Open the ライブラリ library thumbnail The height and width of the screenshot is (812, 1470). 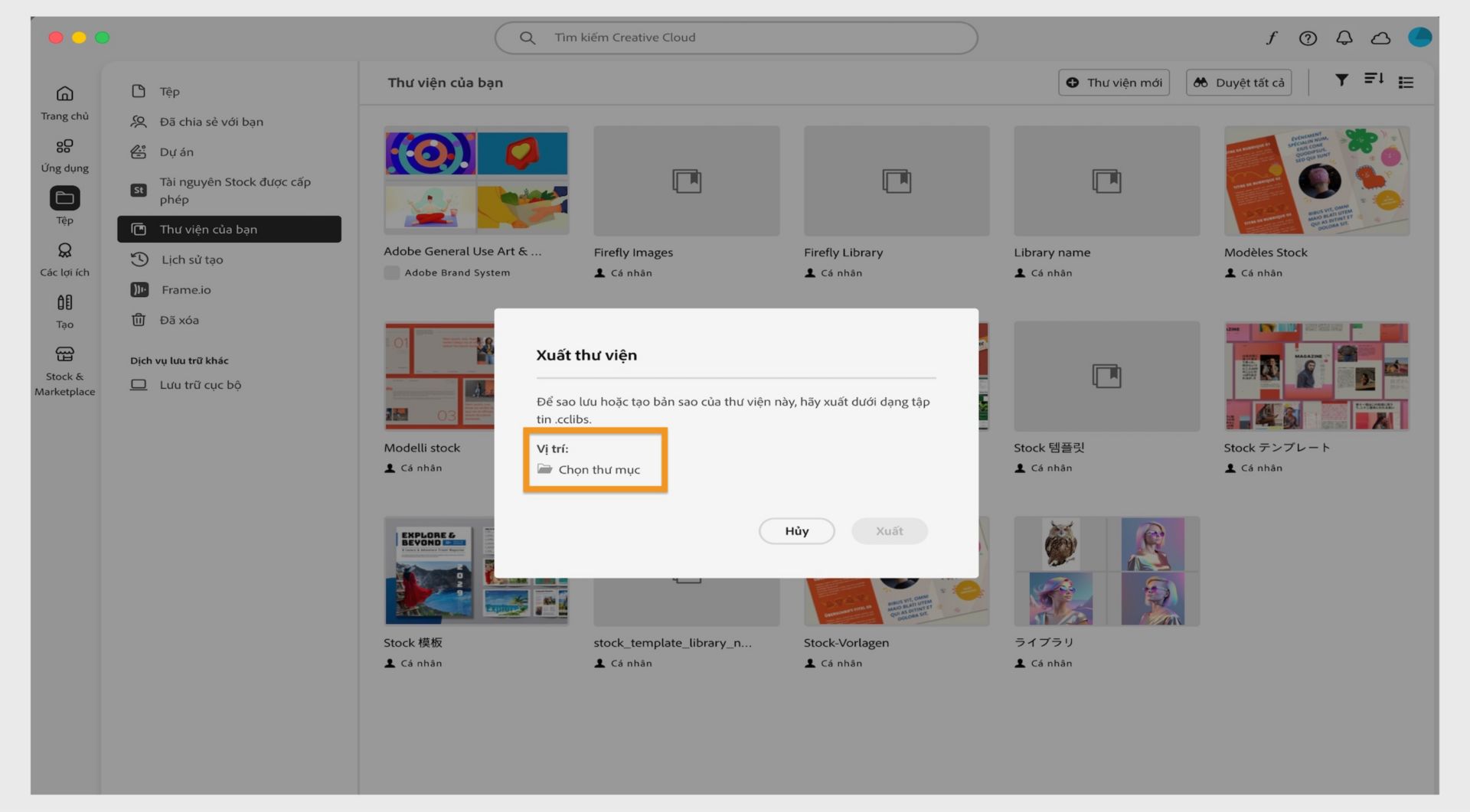[x=1107, y=571]
